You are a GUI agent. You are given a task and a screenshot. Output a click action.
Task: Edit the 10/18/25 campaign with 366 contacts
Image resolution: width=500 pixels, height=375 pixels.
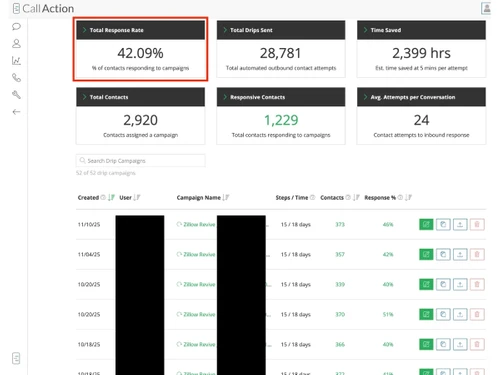coord(426,344)
